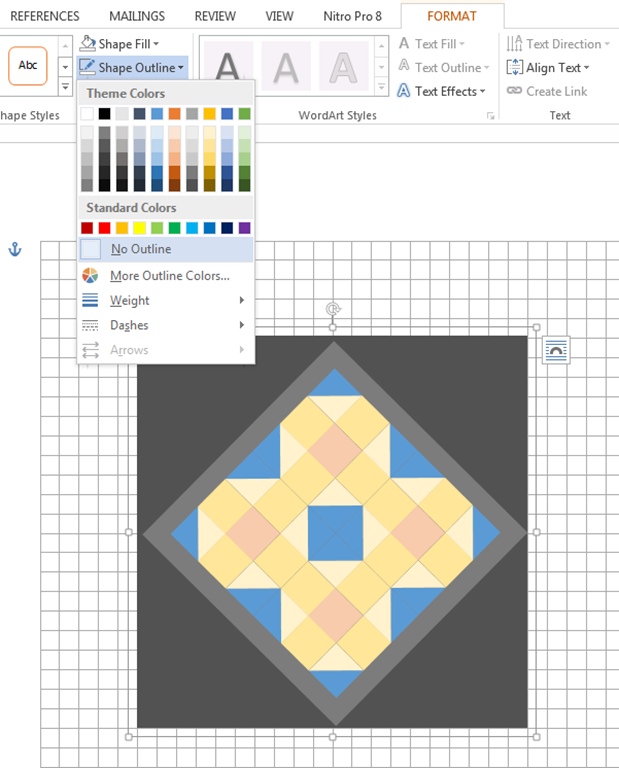This screenshot has width=619, height=768.
Task: Open the Align Text dropdown
Action: (x=548, y=68)
